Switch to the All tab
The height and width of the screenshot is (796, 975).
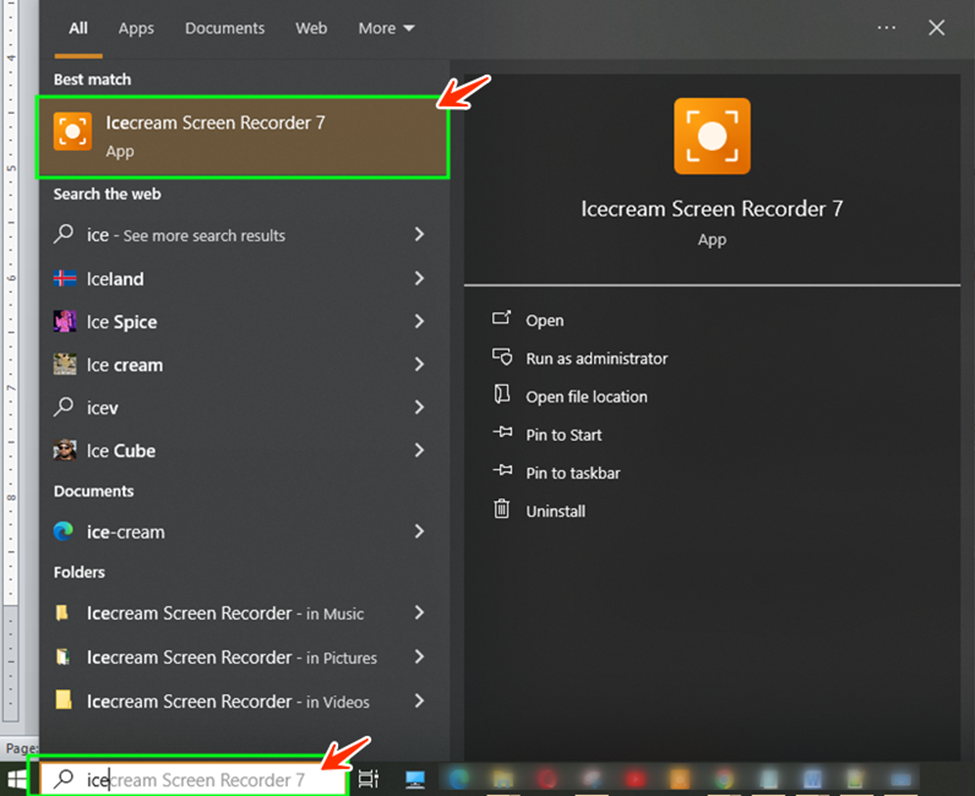[x=78, y=28]
